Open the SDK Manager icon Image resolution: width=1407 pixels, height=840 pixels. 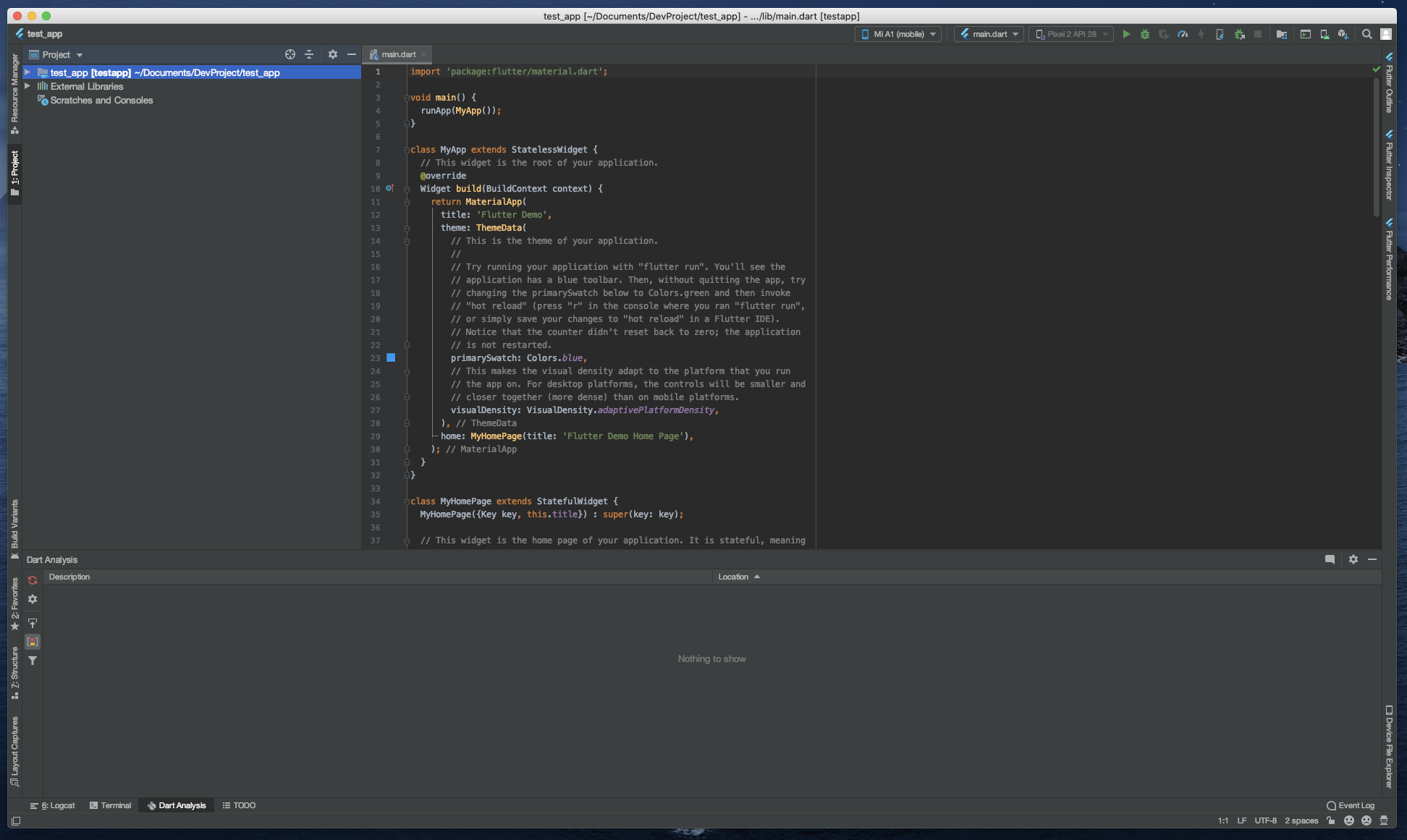pyautogui.click(x=1343, y=34)
